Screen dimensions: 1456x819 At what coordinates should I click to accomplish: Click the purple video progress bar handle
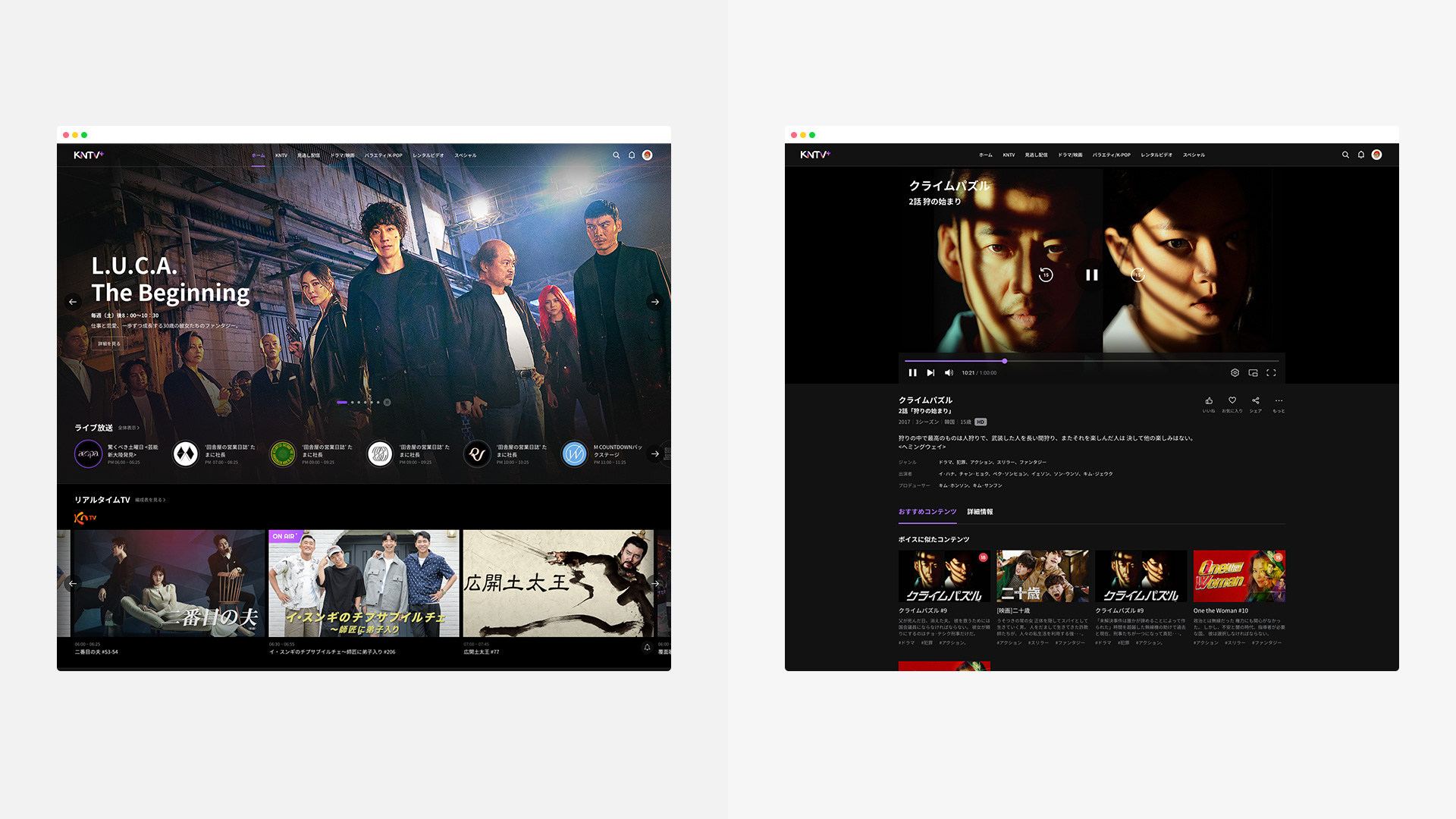[x=1005, y=361]
